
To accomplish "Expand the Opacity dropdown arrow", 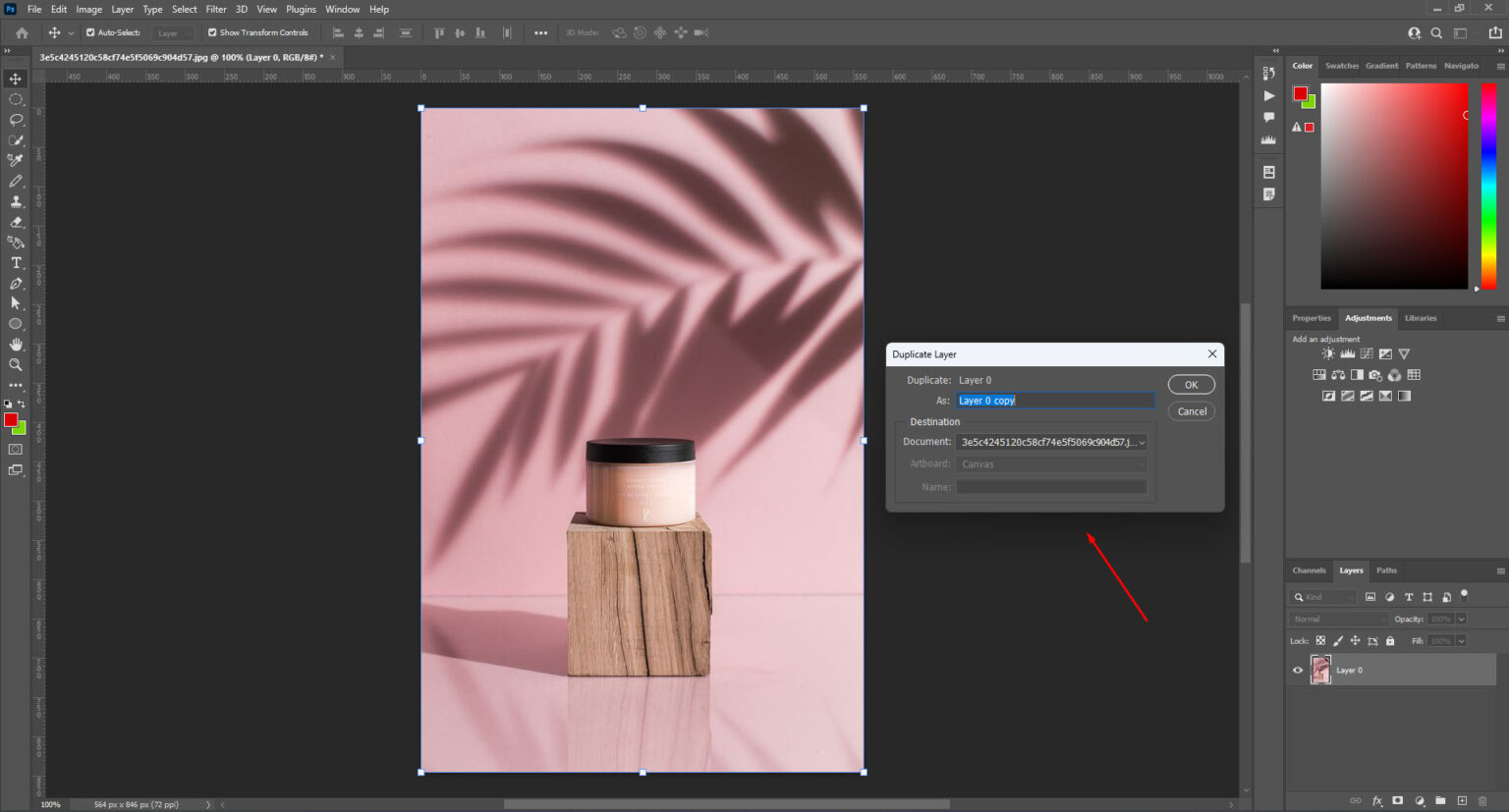I will point(1462,619).
